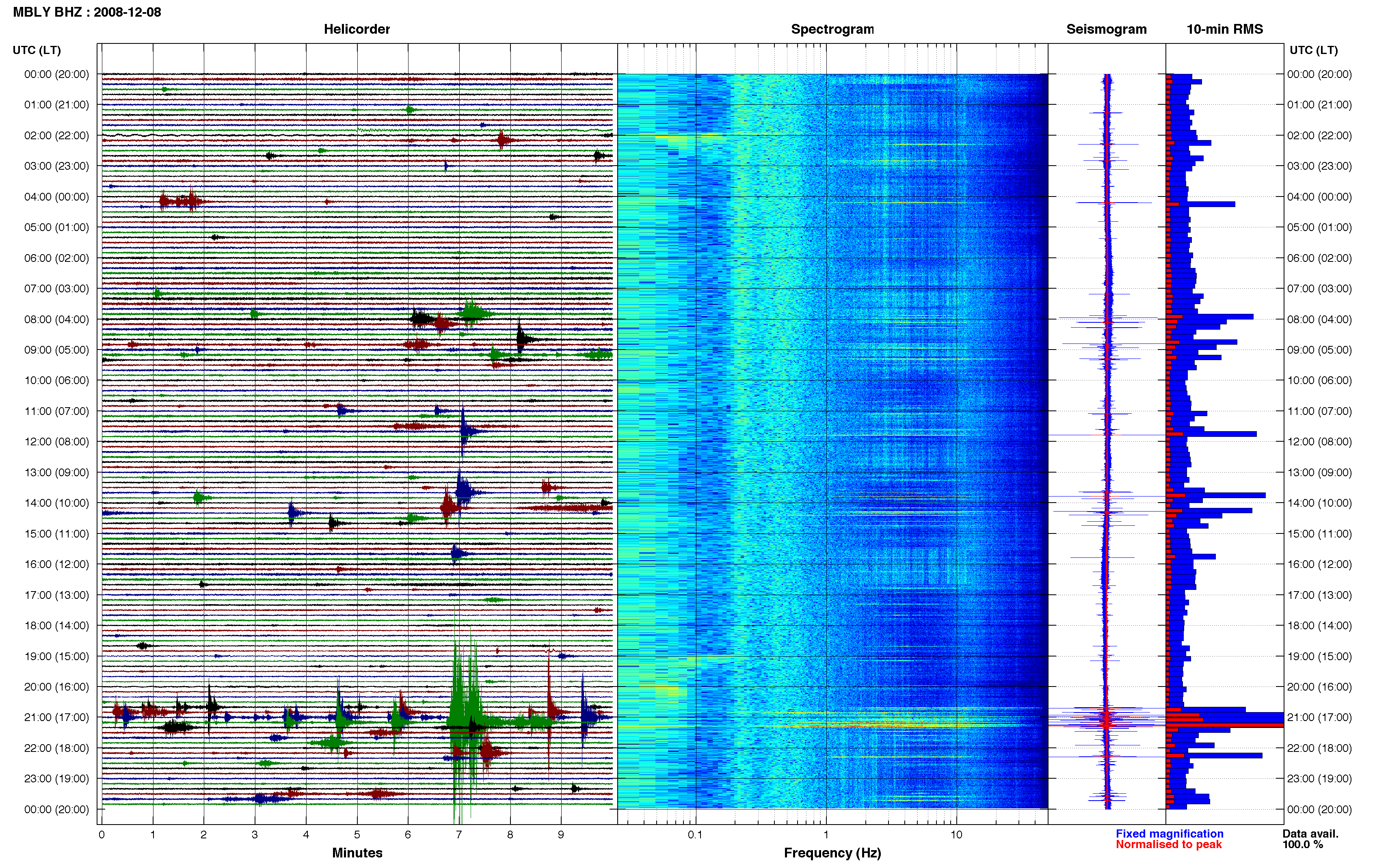Click the title 'MBLY BHZ : 2008-12-08'
Viewport: 1388px width, 868px height.
[86, 12]
